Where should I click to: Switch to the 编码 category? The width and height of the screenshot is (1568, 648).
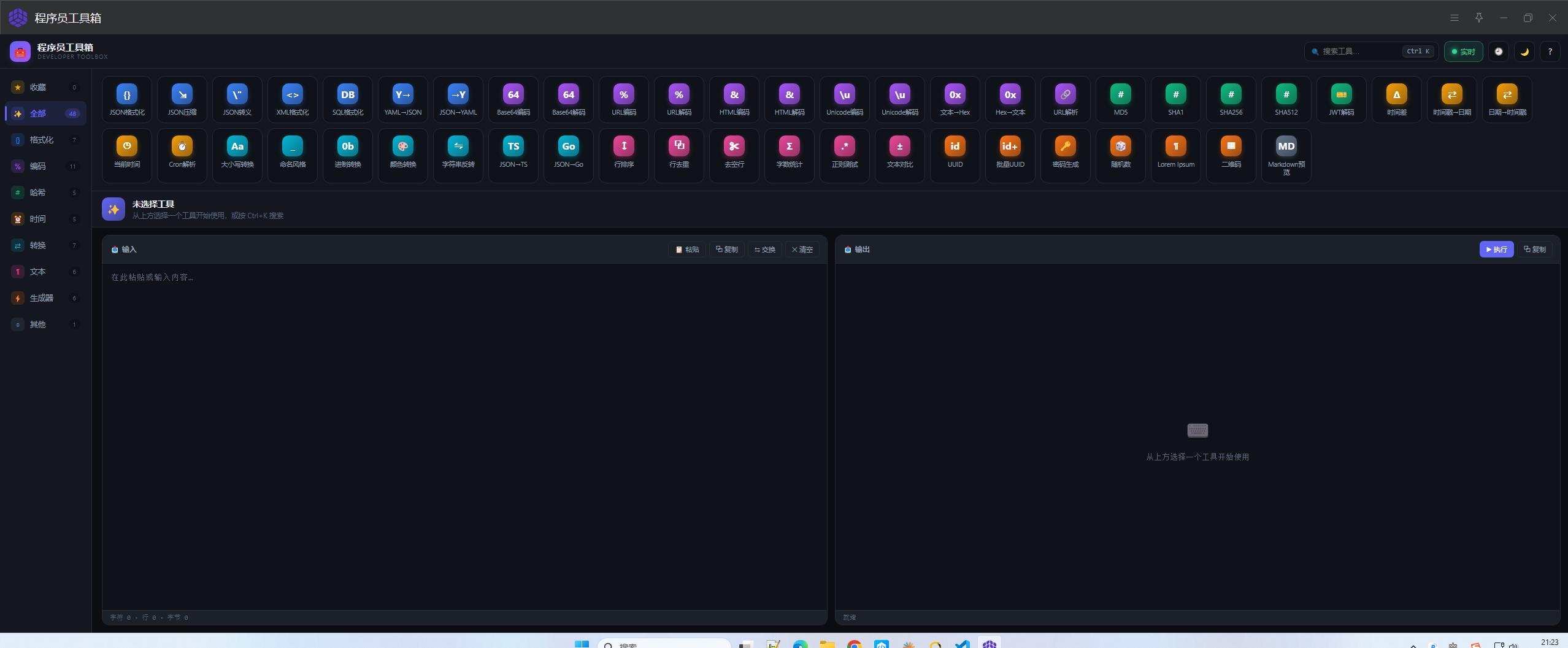45,166
